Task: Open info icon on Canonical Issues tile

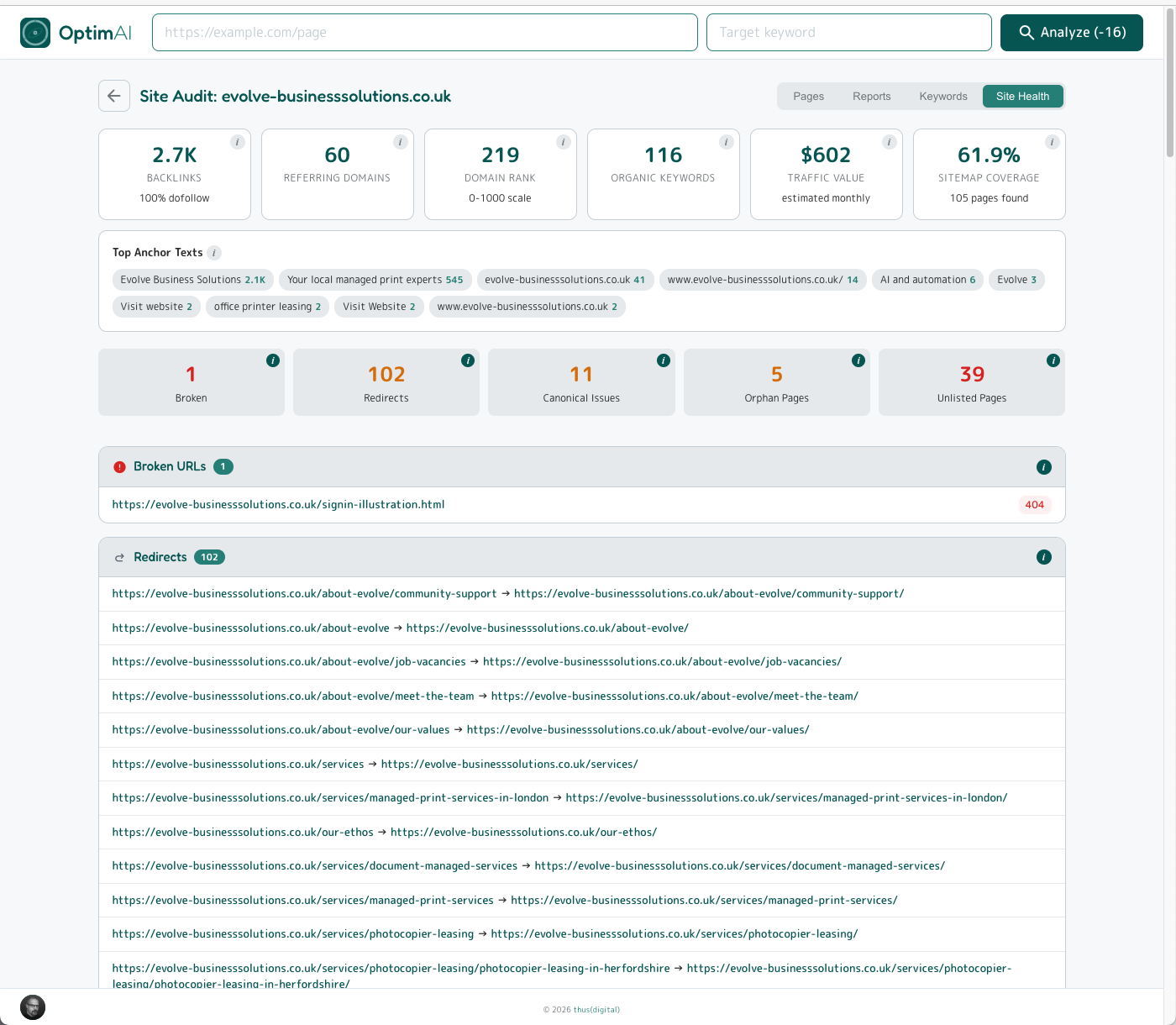Action: pyautogui.click(x=664, y=360)
